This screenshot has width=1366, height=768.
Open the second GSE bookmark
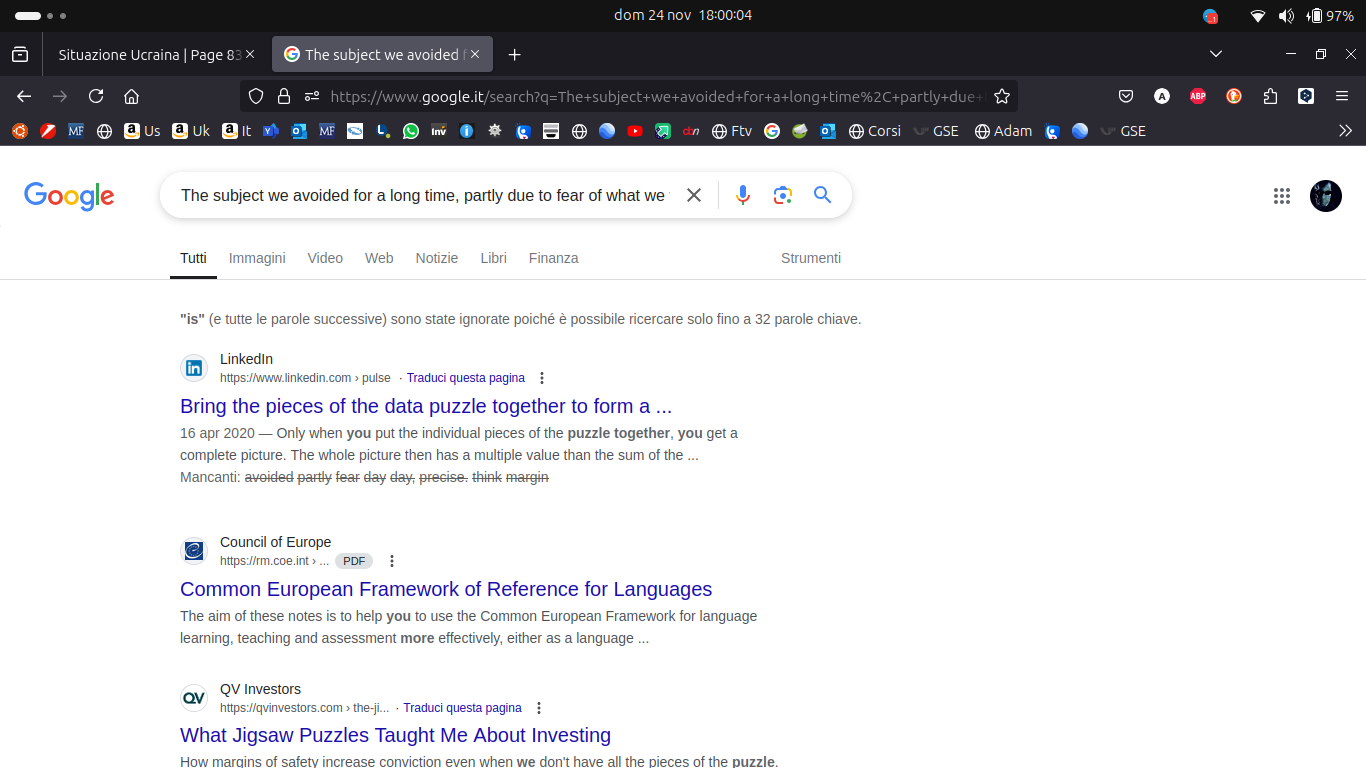click(x=1122, y=131)
